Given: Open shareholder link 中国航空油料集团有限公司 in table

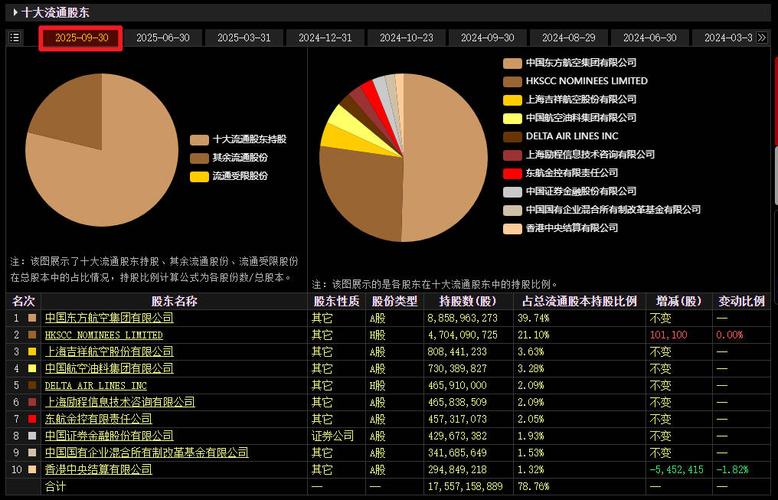Looking at the screenshot, I should [109, 368].
